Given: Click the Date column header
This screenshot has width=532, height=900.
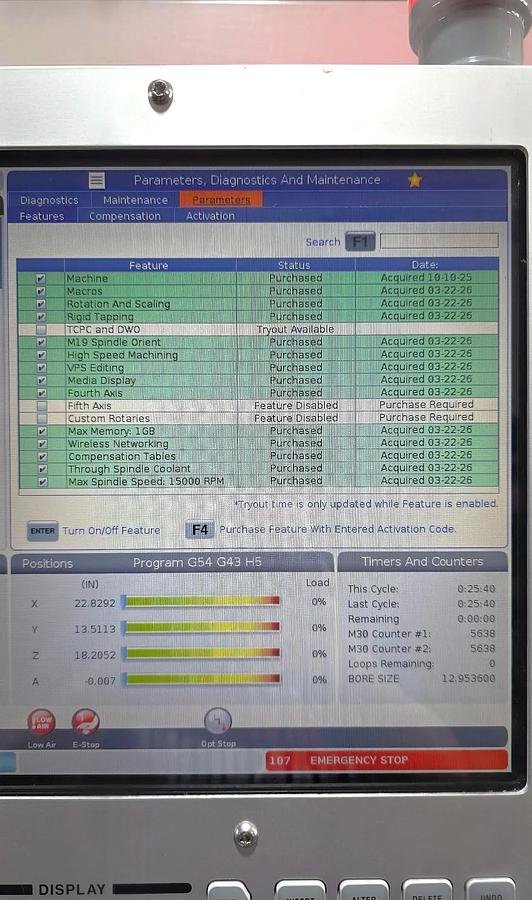Looking at the screenshot, I should 426,265.
